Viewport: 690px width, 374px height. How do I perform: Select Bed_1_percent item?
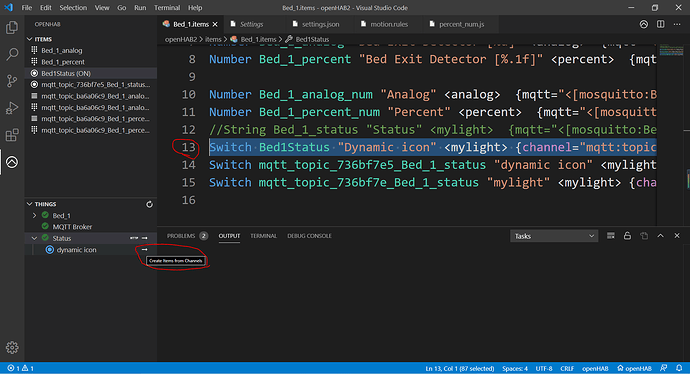91,62
